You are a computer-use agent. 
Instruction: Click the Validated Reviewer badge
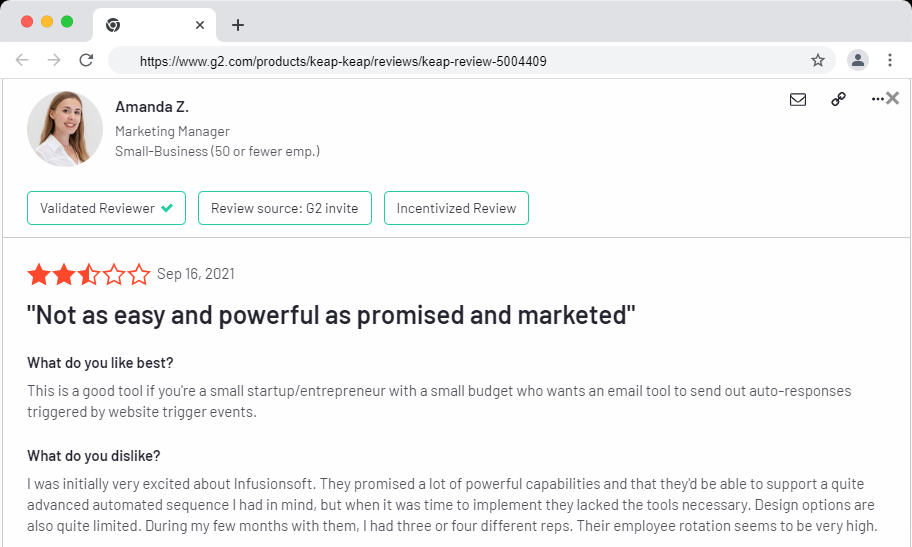(106, 208)
